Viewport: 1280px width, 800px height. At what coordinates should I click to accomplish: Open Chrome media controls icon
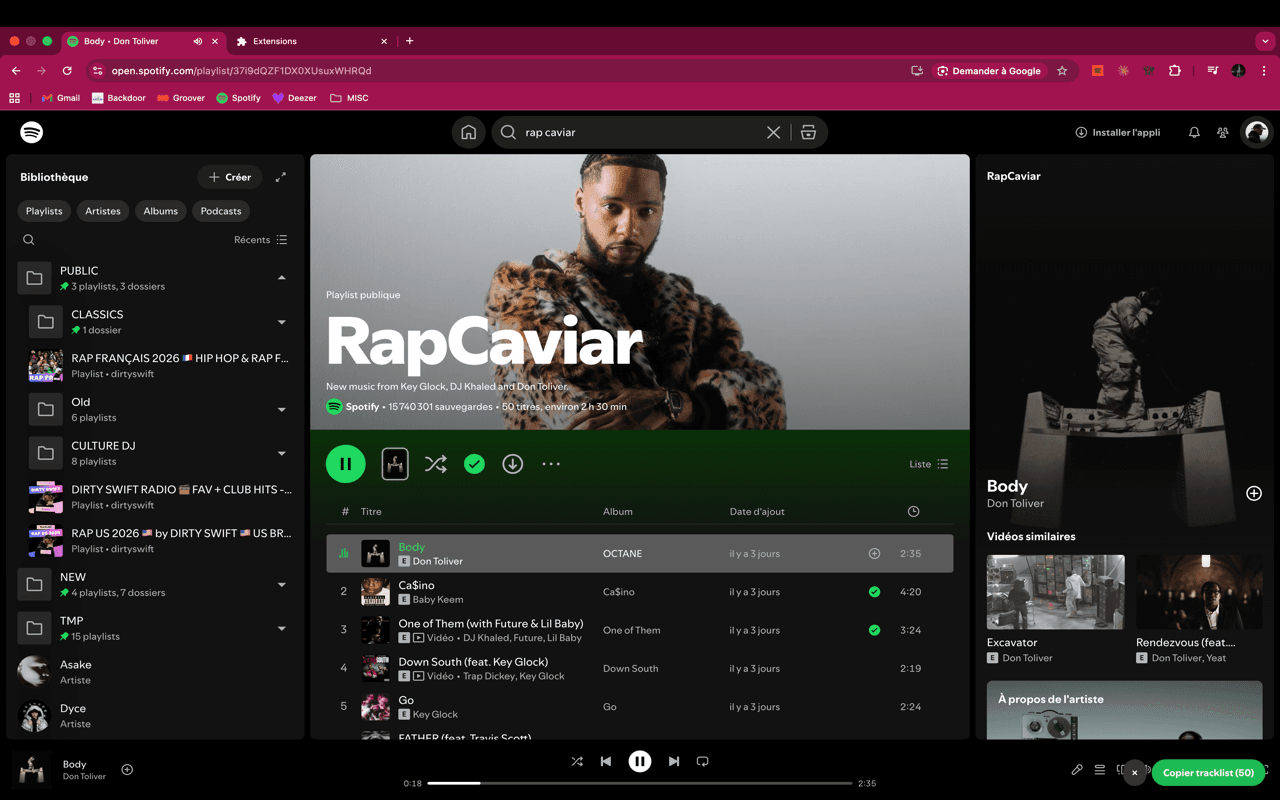tap(1212, 71)
